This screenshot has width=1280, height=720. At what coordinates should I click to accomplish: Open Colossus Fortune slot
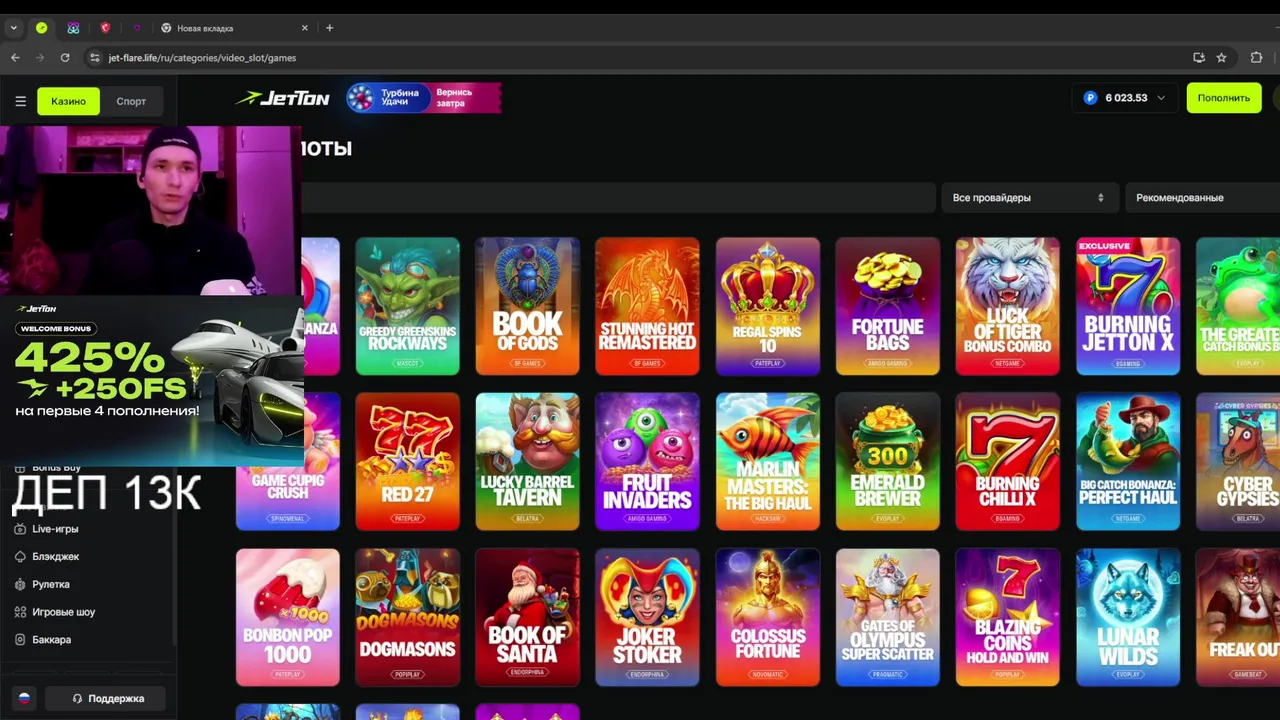(768, 617)
